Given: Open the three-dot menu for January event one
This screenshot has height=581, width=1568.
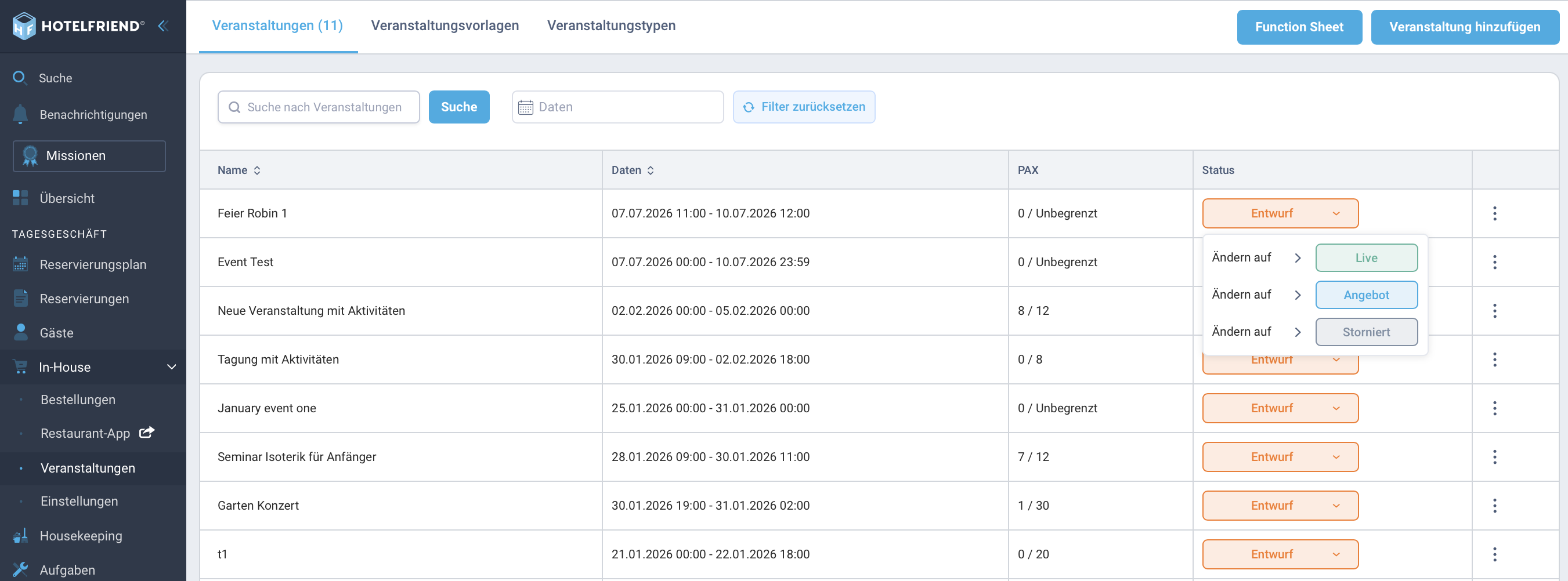Looking at the screenshot, I should pyautogui.click(x=1494, y=408).
